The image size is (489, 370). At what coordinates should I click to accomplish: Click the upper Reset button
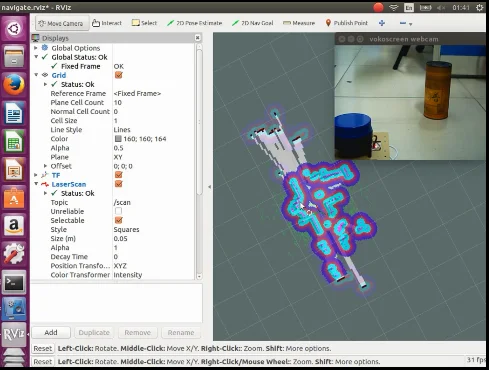(x=43, y=348)
